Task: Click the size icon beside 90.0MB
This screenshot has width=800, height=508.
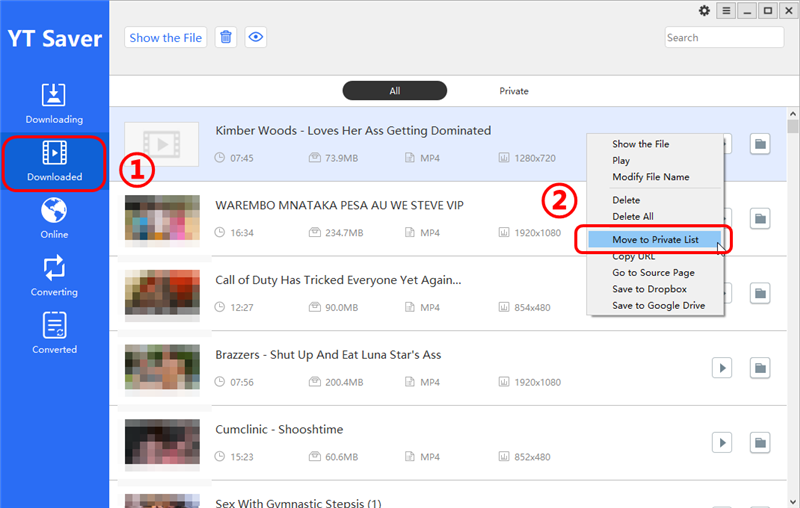Action: pos(315,307)
